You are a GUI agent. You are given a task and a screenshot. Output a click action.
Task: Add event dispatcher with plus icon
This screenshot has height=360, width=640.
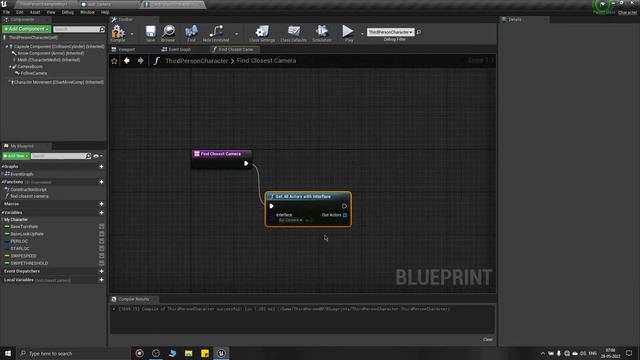tap(101, 271)
